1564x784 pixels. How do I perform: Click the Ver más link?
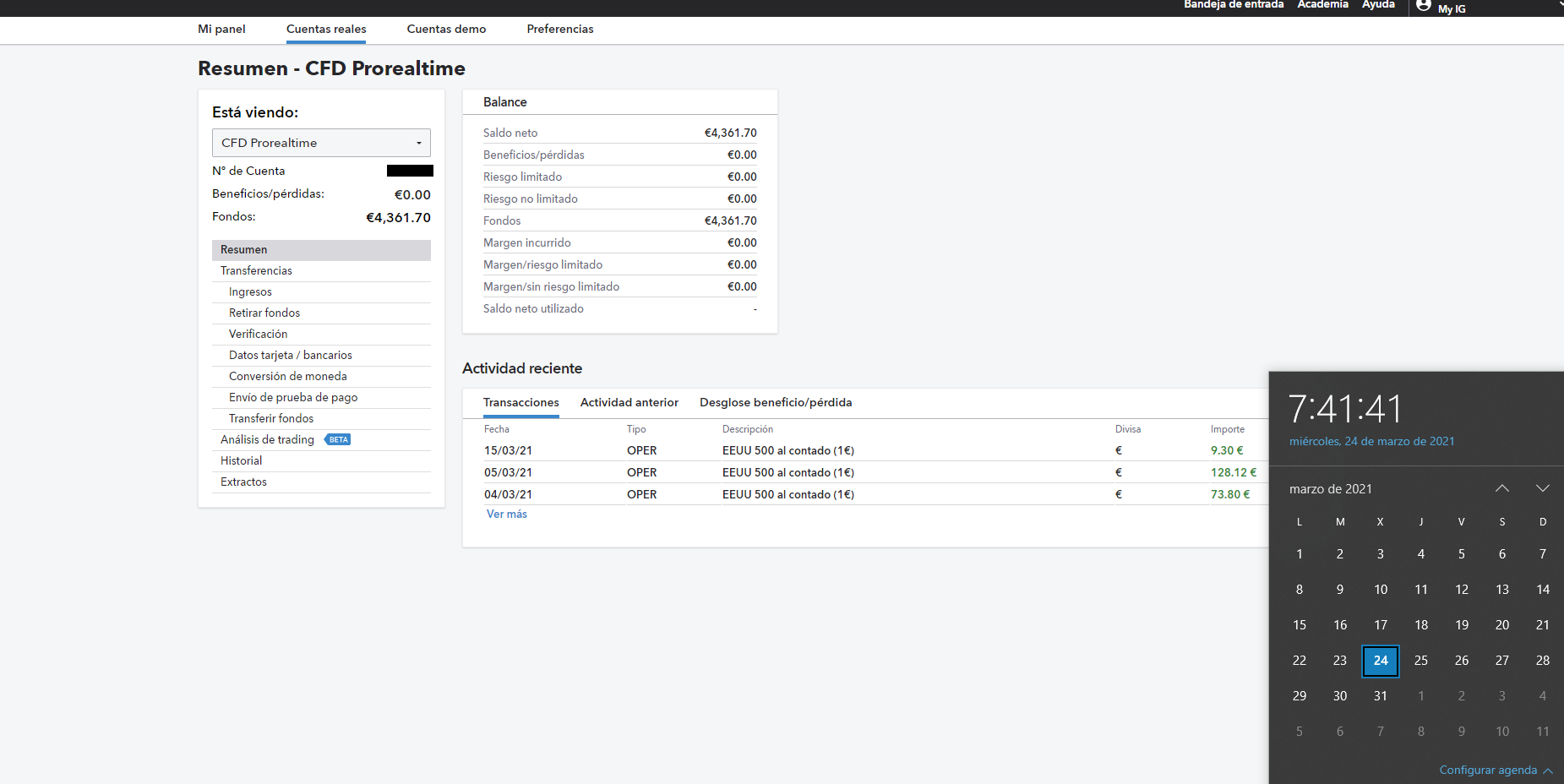click(506, 514)
